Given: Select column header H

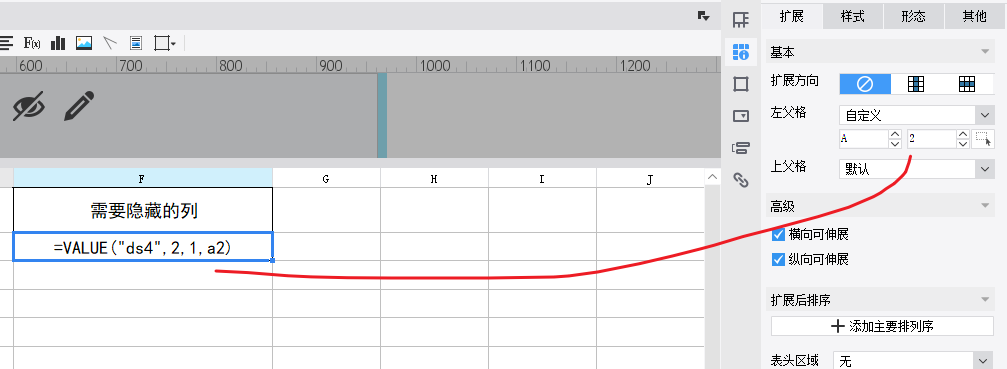Looking at the screenshot, I should [x=434, y=178].
